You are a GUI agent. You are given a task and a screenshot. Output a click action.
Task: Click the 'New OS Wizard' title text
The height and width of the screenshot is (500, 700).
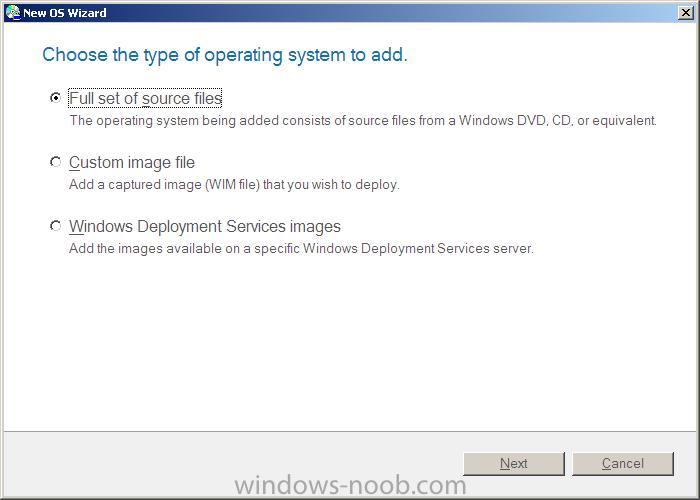tap(65, 13)
